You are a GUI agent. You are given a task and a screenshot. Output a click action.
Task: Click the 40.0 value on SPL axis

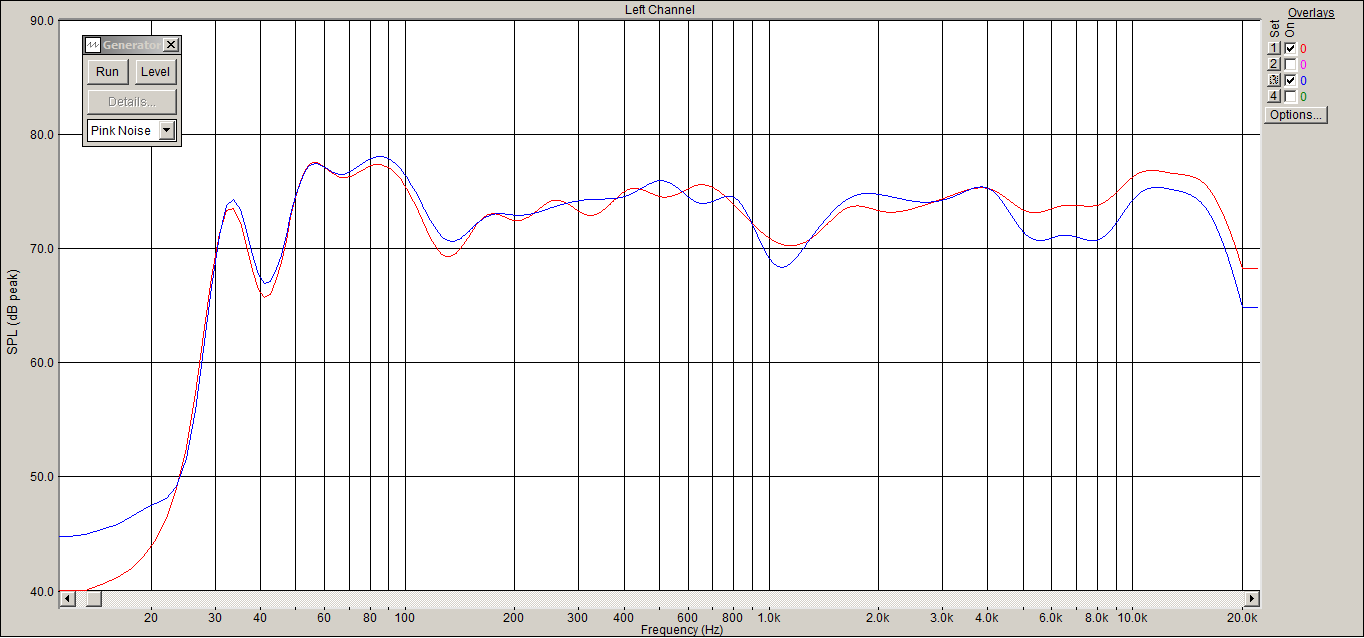pyautogui.click(x=40, y=591)
